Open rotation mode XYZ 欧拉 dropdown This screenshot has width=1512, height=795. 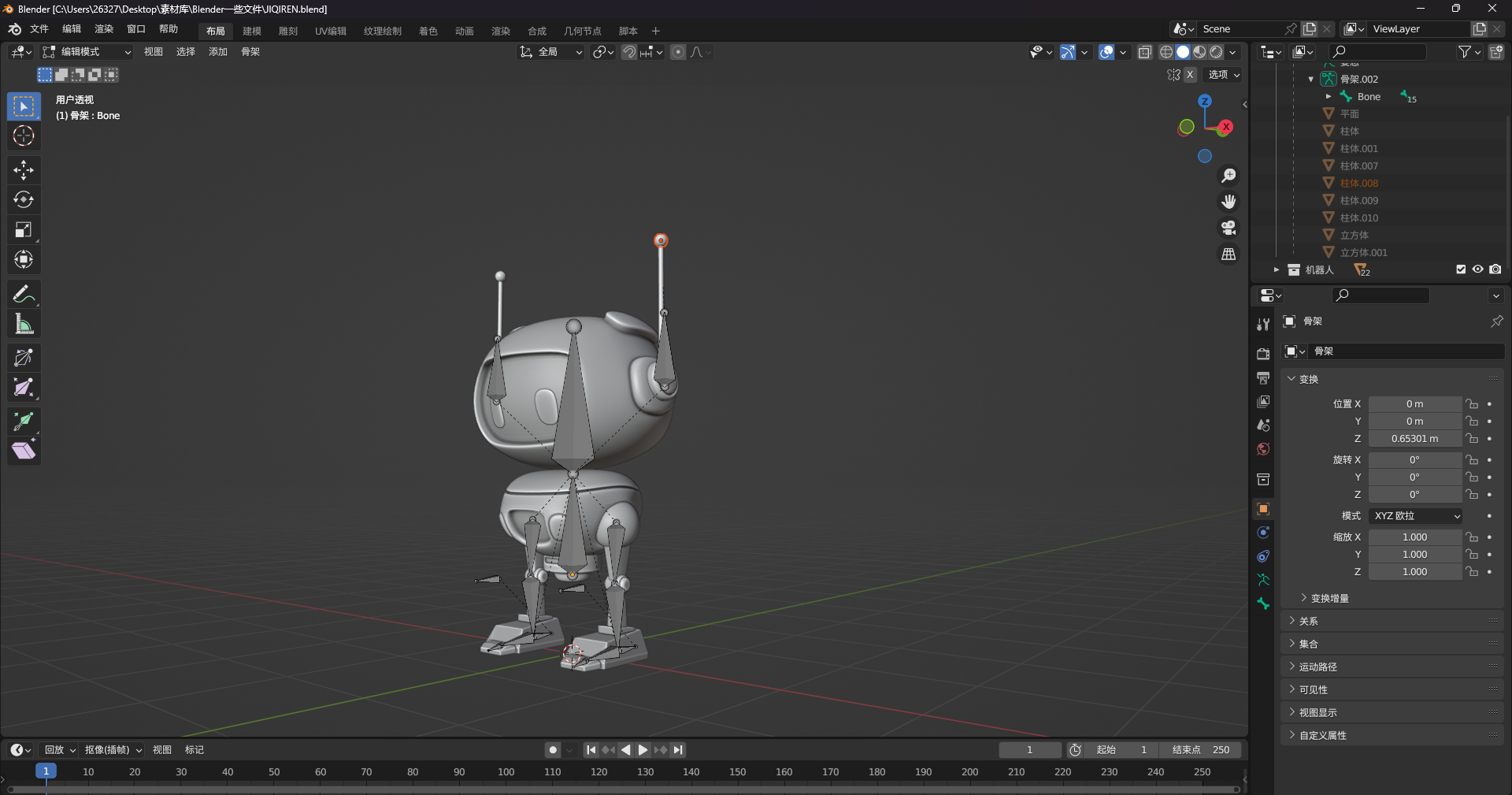(1415, 516)
